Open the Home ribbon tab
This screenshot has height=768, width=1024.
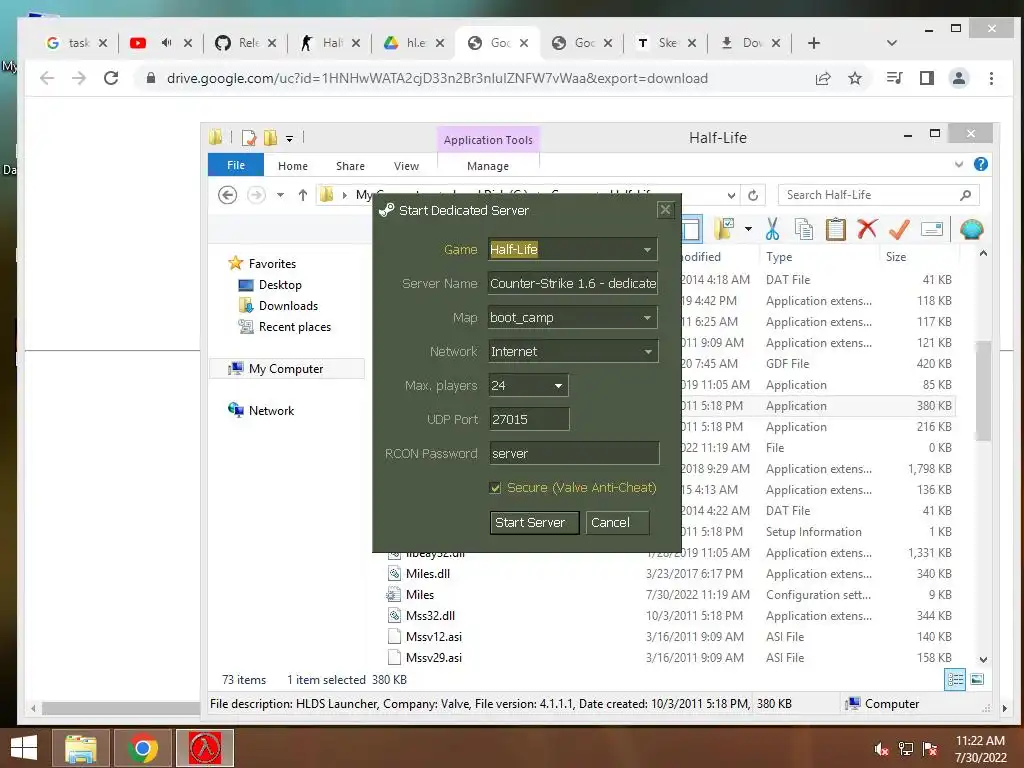tap(293, 166)
